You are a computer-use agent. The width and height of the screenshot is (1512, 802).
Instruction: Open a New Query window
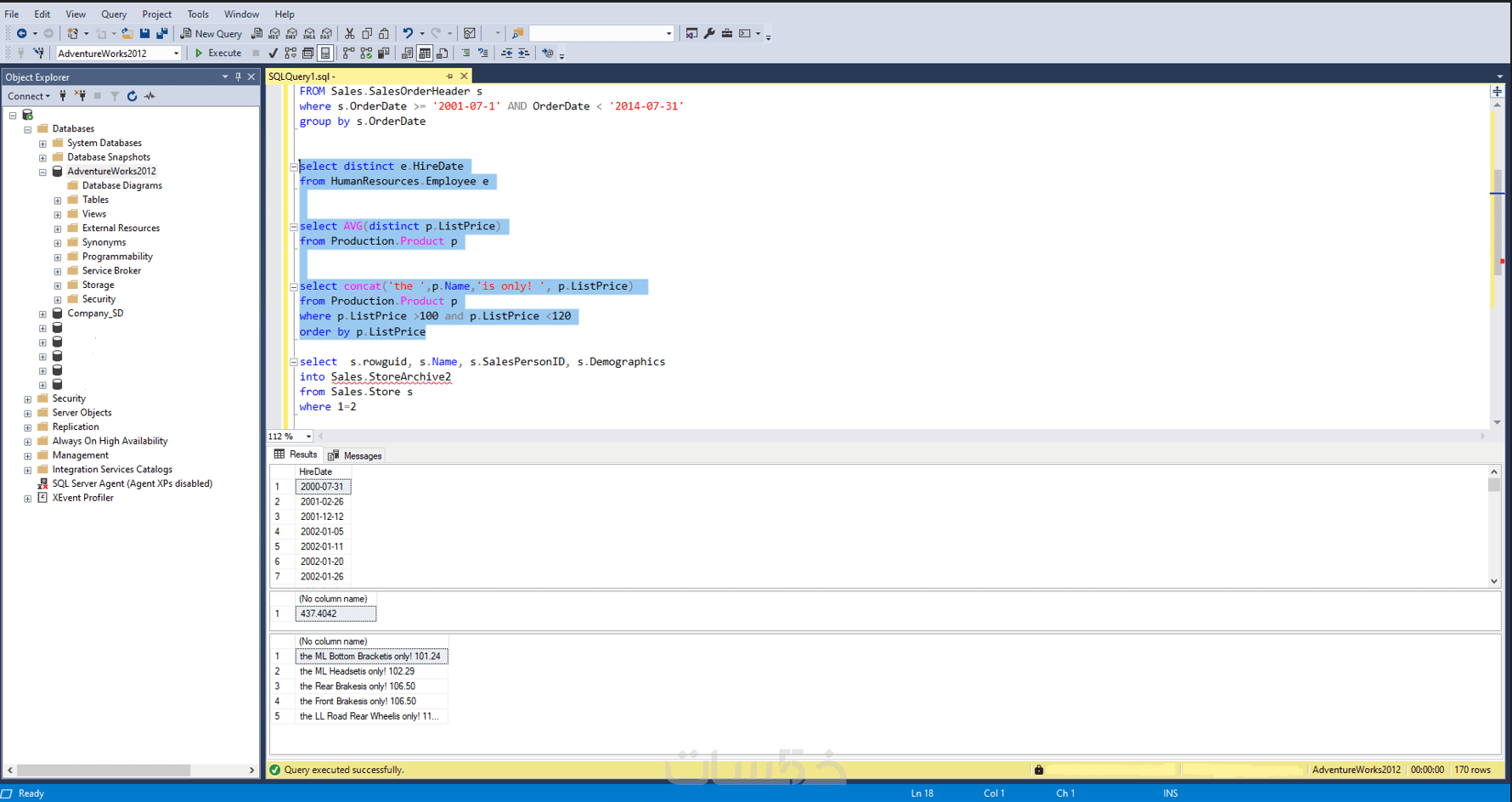211,33
